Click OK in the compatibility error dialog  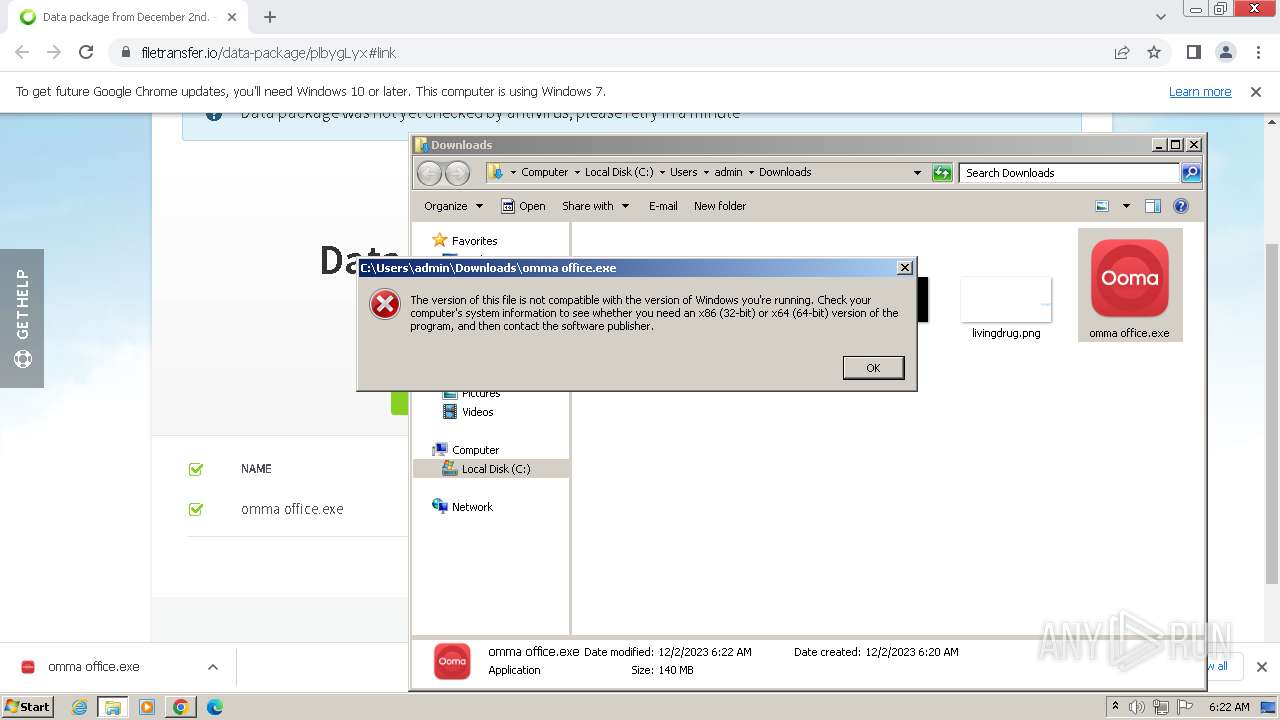click(x=873, y=368)
